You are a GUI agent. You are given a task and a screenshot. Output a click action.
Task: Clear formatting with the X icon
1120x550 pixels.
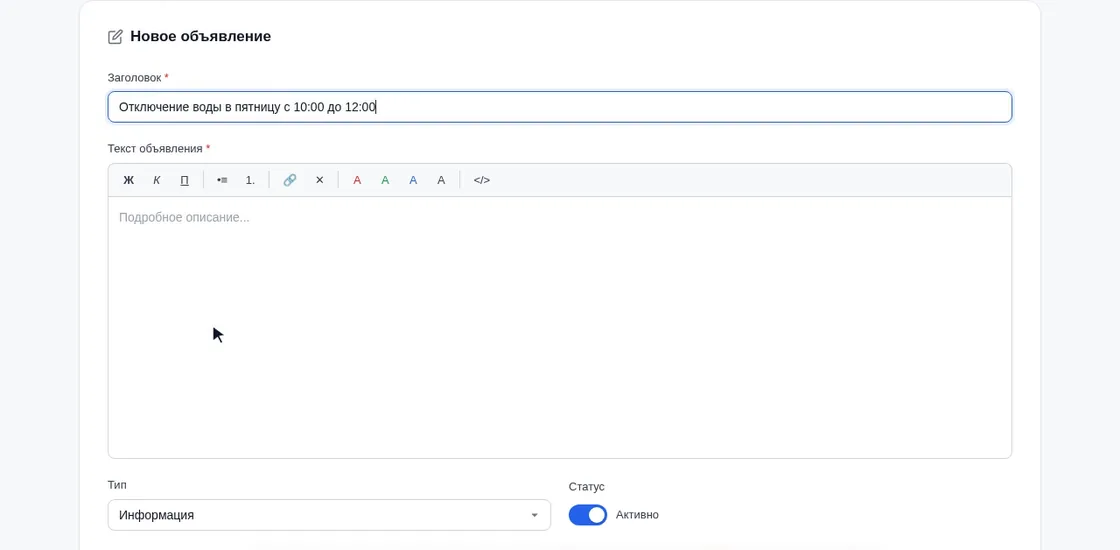[x=319, y=180]
